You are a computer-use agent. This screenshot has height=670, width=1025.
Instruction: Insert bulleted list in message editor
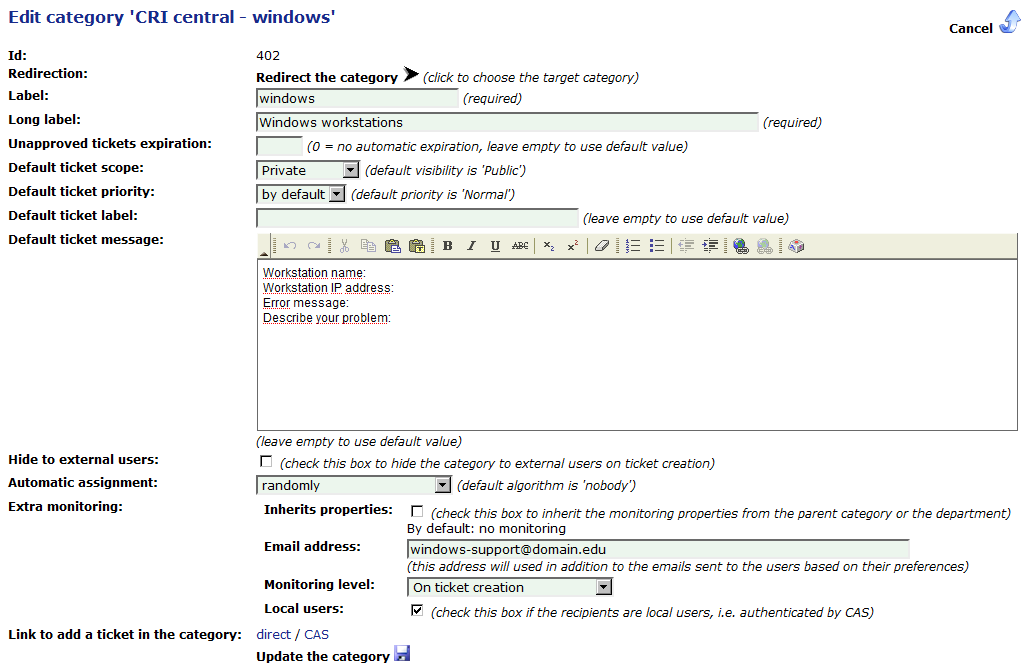click(x=657, y=246)
